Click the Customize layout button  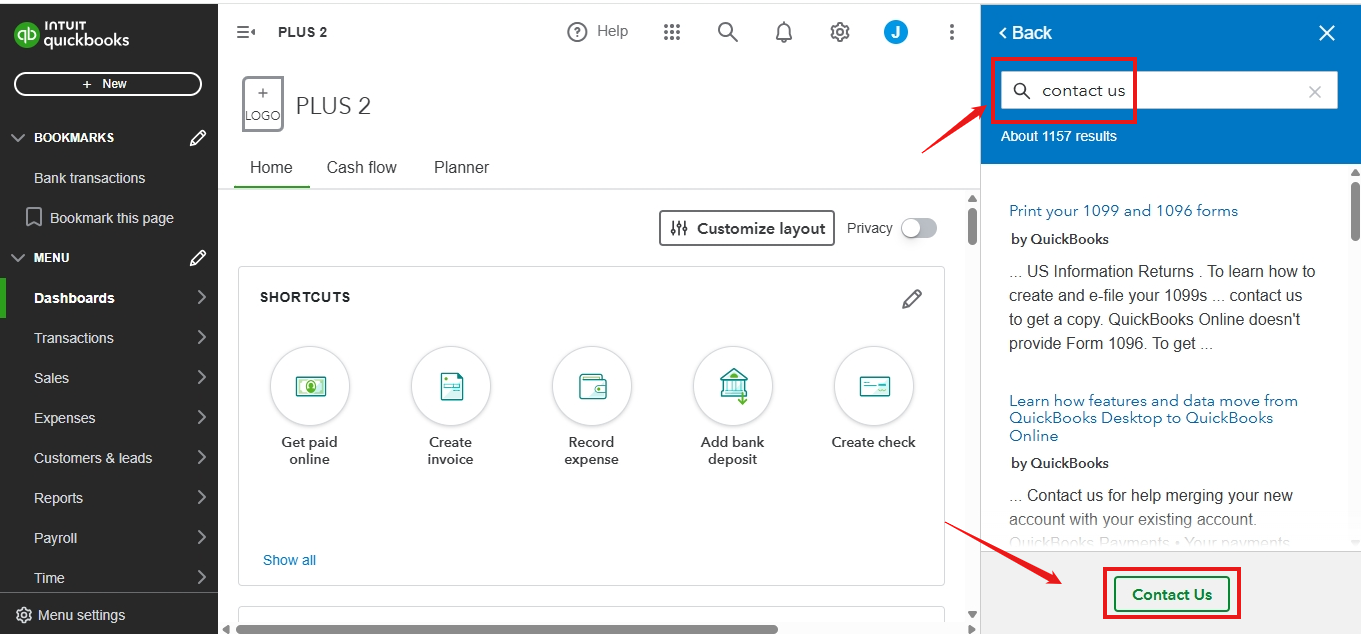tap(747, 228)
